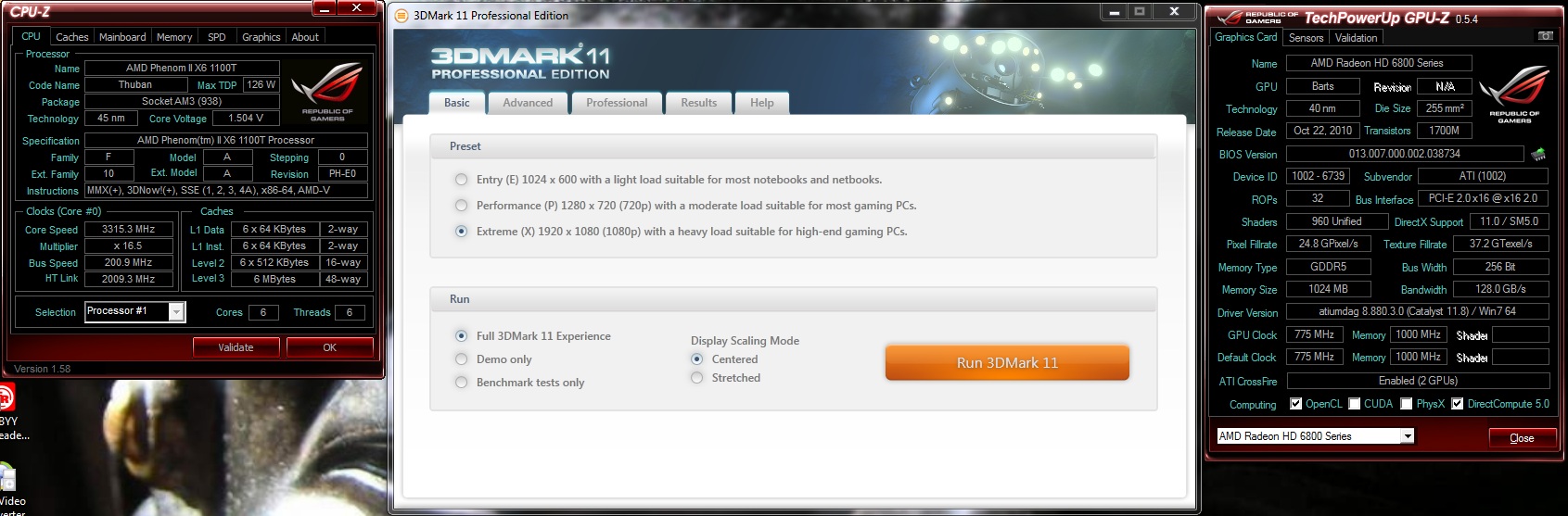
Task: Switch to the Mainboard tab in CPU-Z
Action: coord(122,37)
